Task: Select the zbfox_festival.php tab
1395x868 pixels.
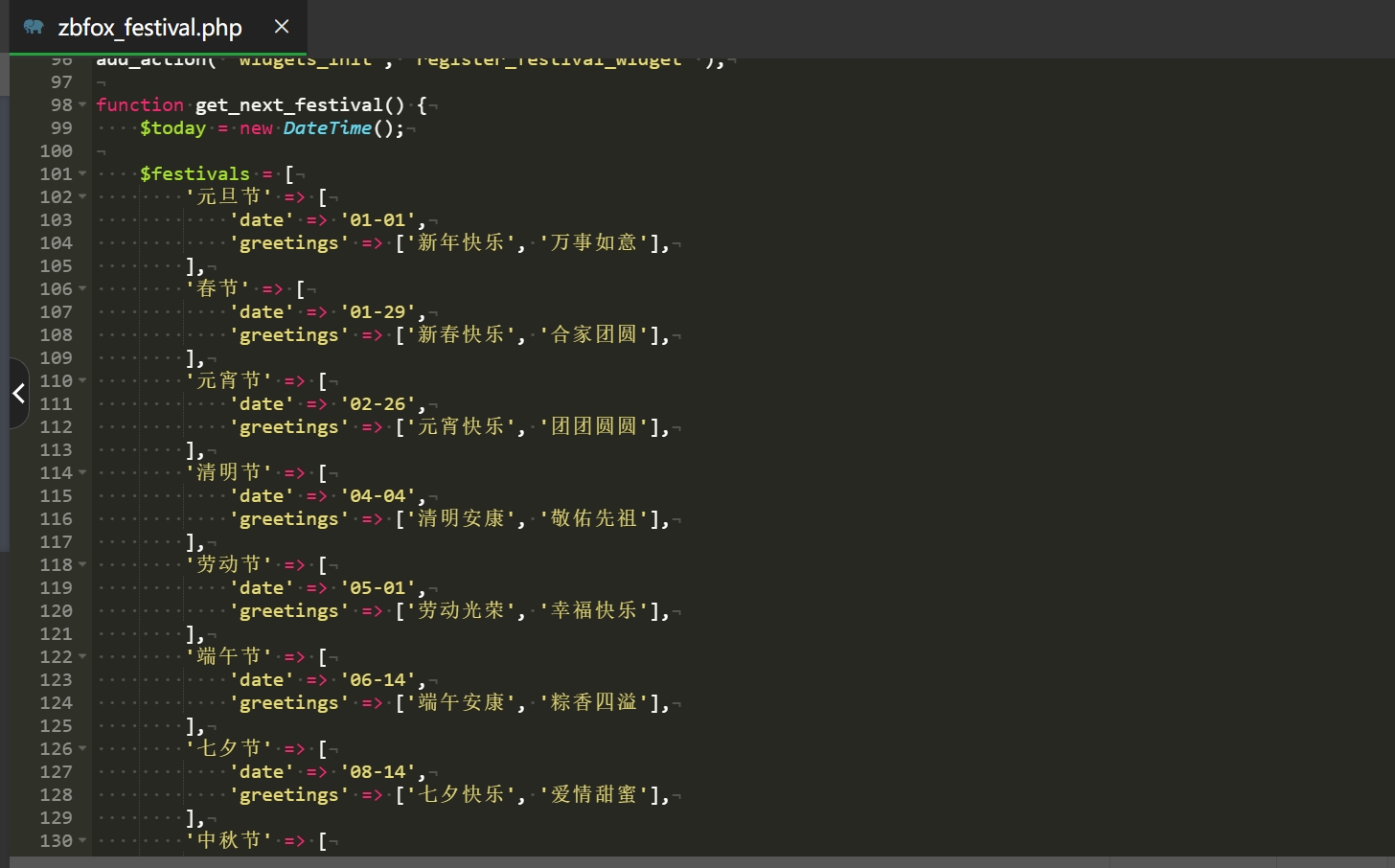Action: [x=158, y=27]
